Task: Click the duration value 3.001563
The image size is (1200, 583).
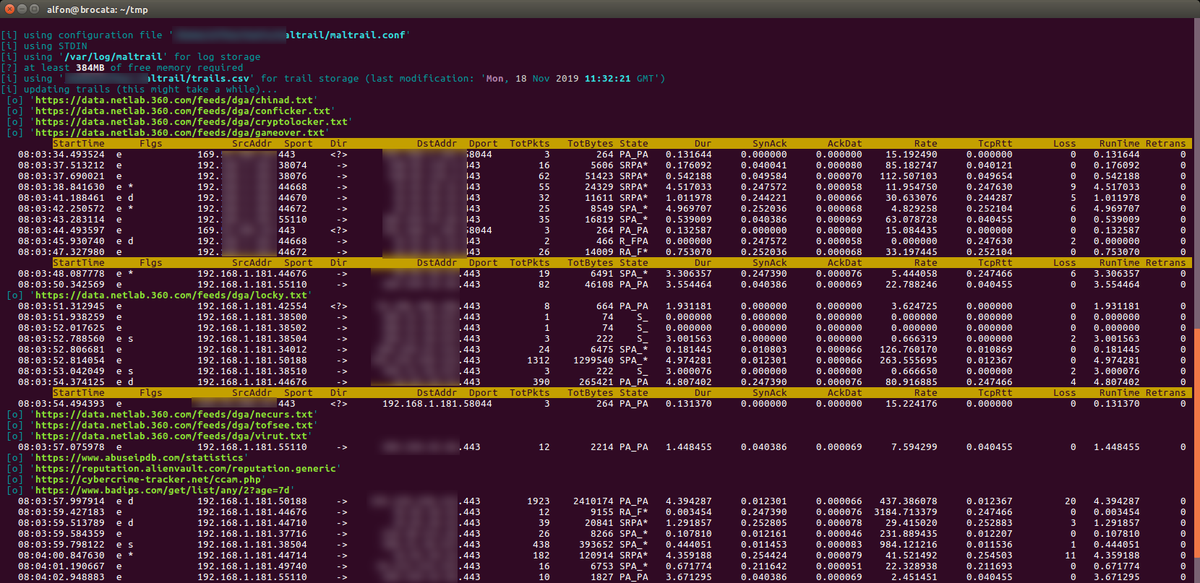Action: [x=690, y=339]
